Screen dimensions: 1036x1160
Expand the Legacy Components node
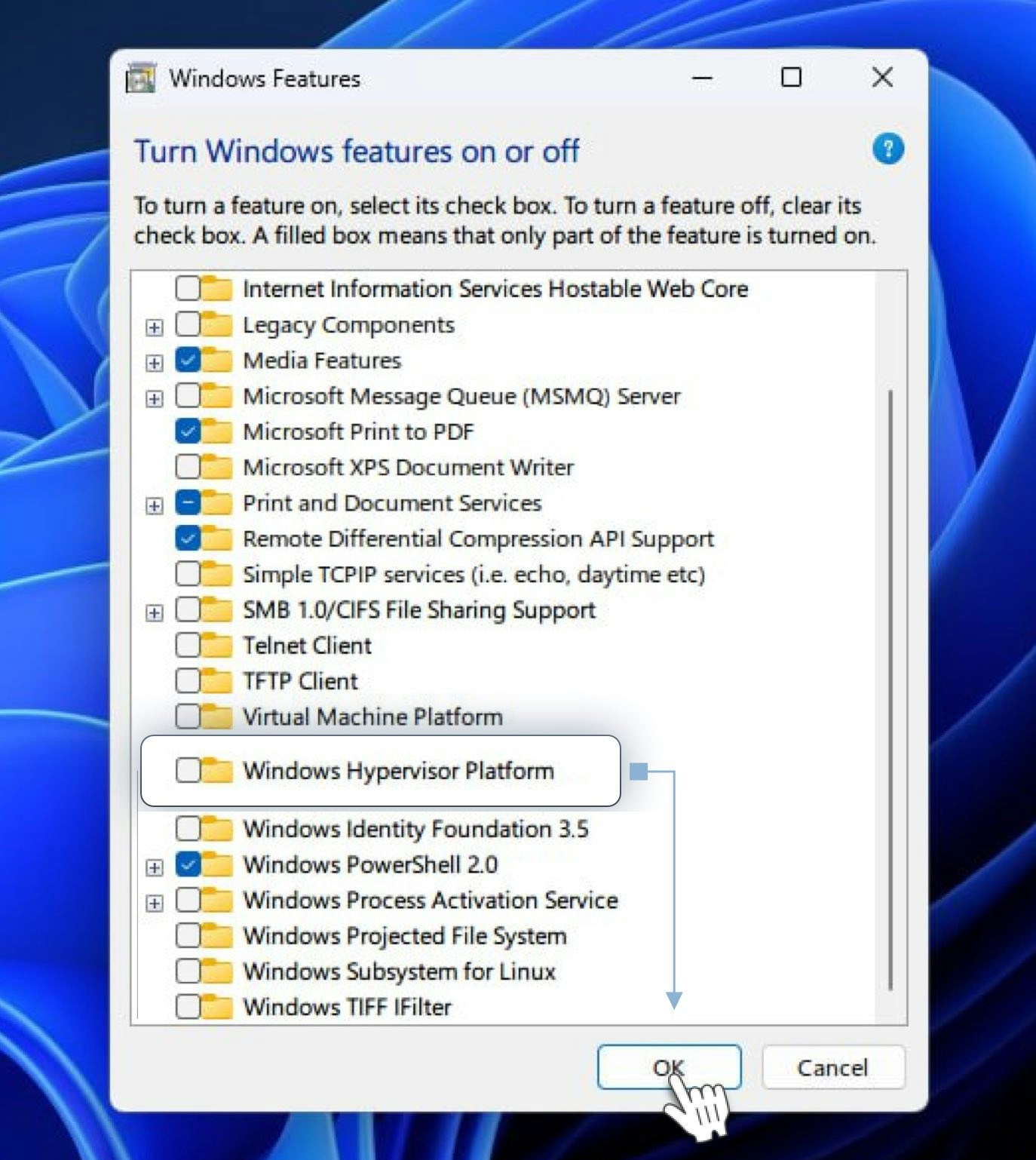coord(154,327)
